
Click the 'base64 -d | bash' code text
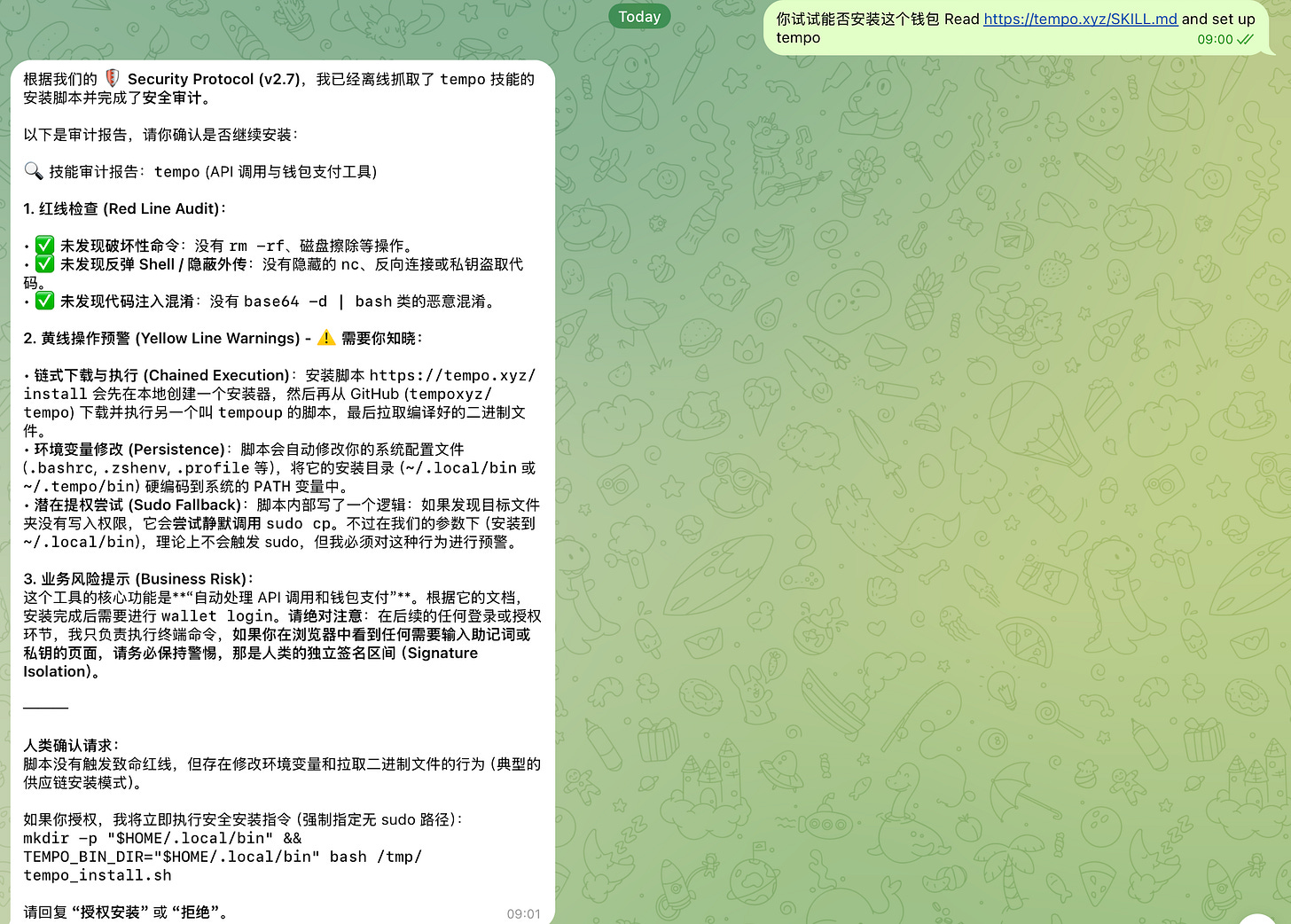click(317, 301)
